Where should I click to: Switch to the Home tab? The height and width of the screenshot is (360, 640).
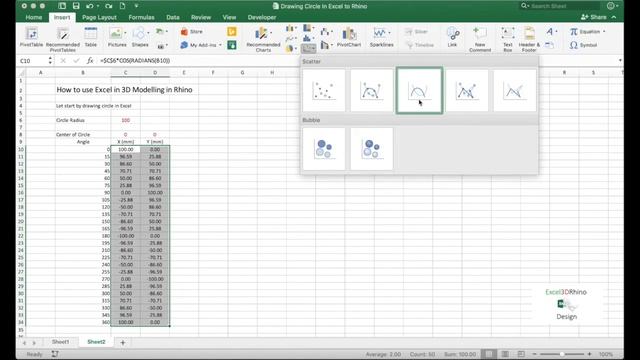tap(33, 17)
